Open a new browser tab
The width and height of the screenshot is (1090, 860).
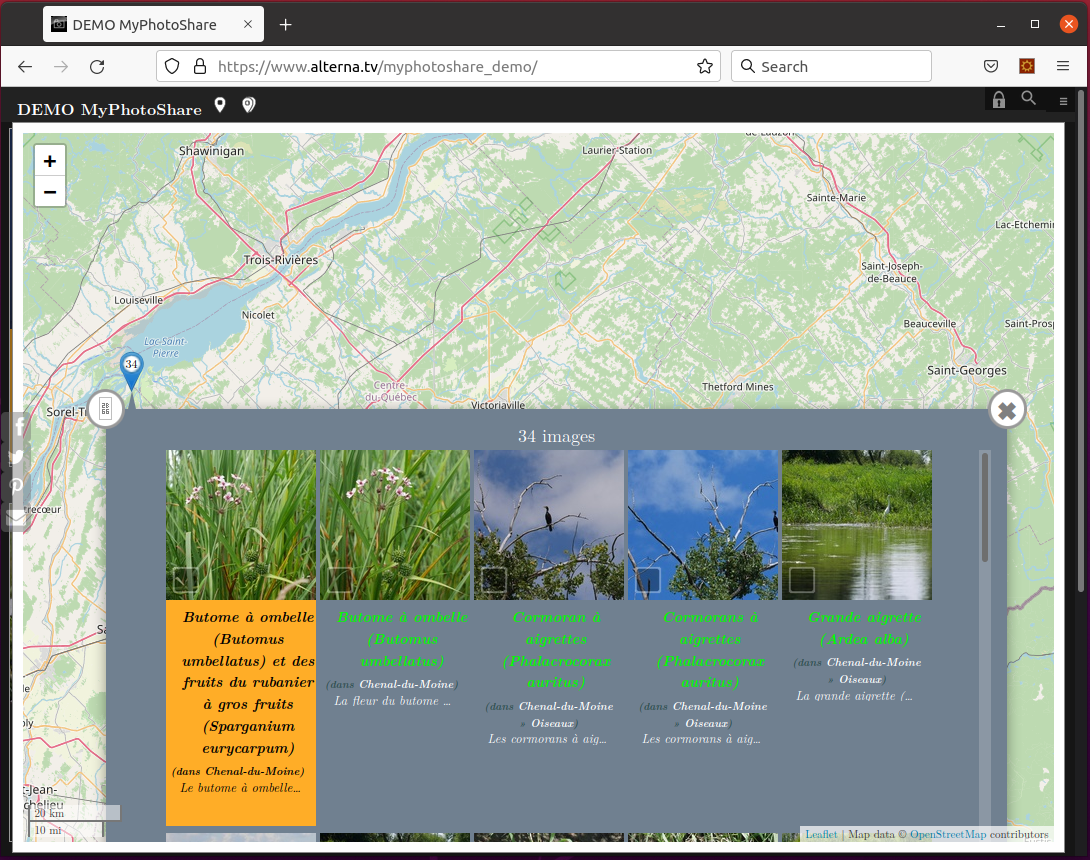point(286,25)
